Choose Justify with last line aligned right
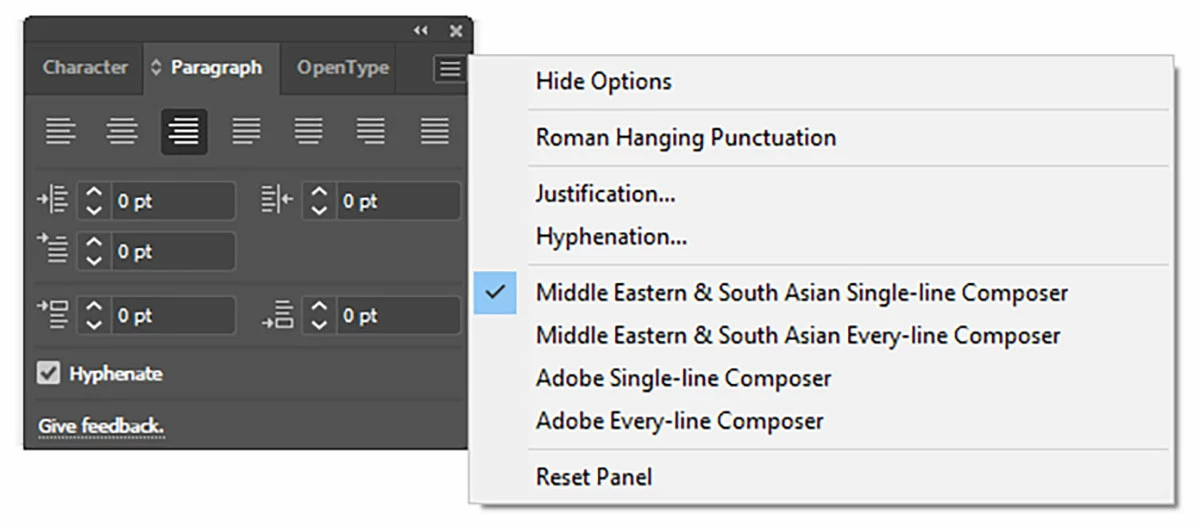This screenshot has width=1200, height=526. click(x=371, y=131)
